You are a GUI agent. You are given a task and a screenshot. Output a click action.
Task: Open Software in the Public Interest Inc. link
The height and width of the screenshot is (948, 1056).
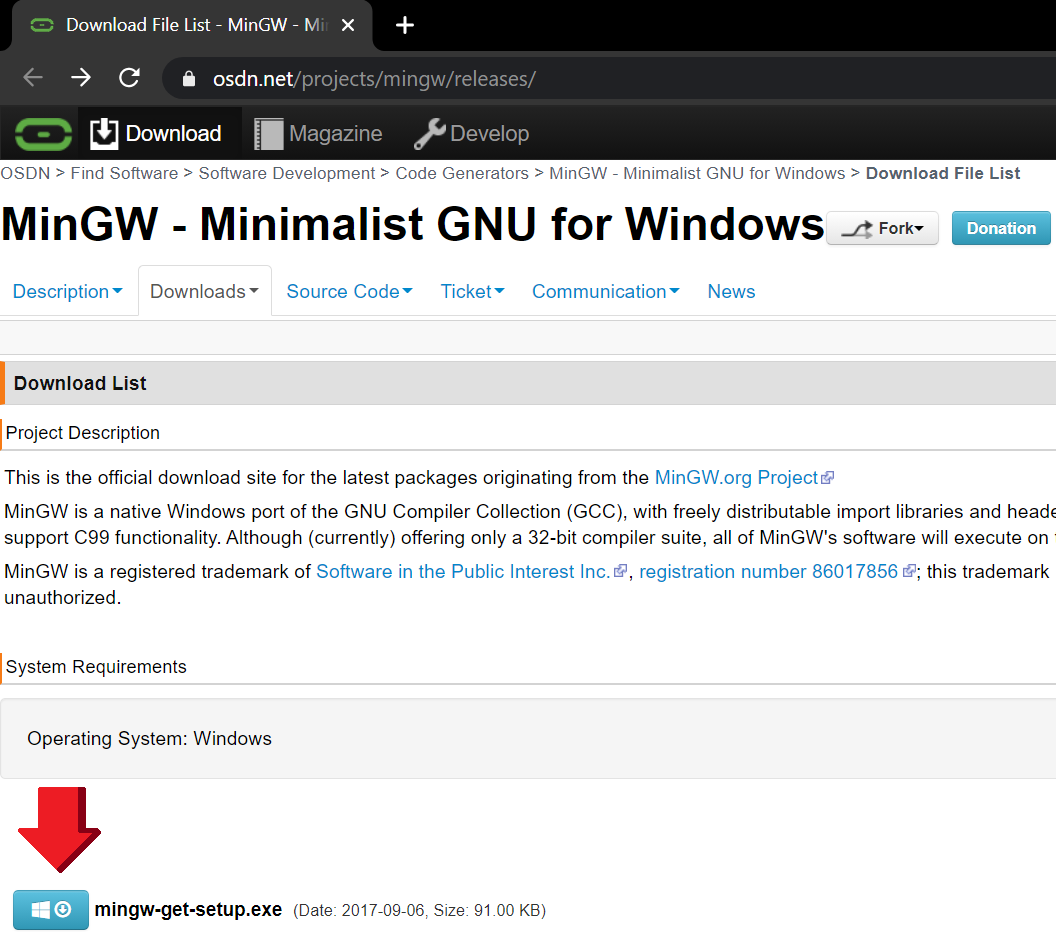[x=463, y=572]
